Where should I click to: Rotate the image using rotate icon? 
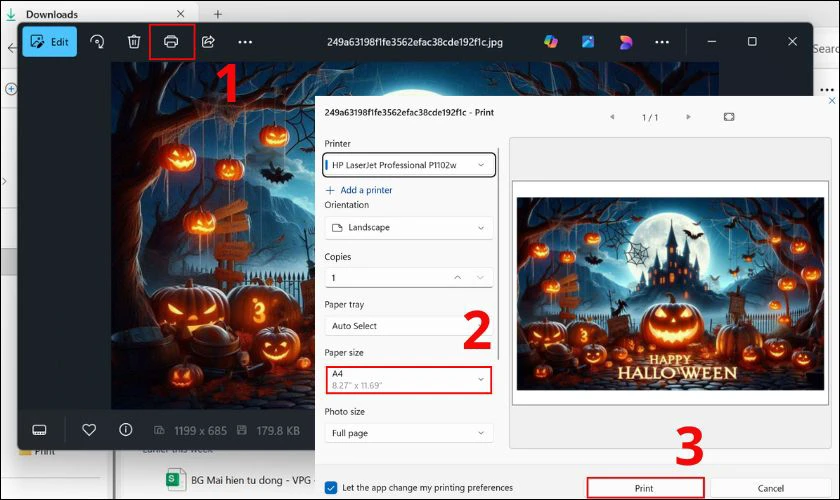coord(97,42)
